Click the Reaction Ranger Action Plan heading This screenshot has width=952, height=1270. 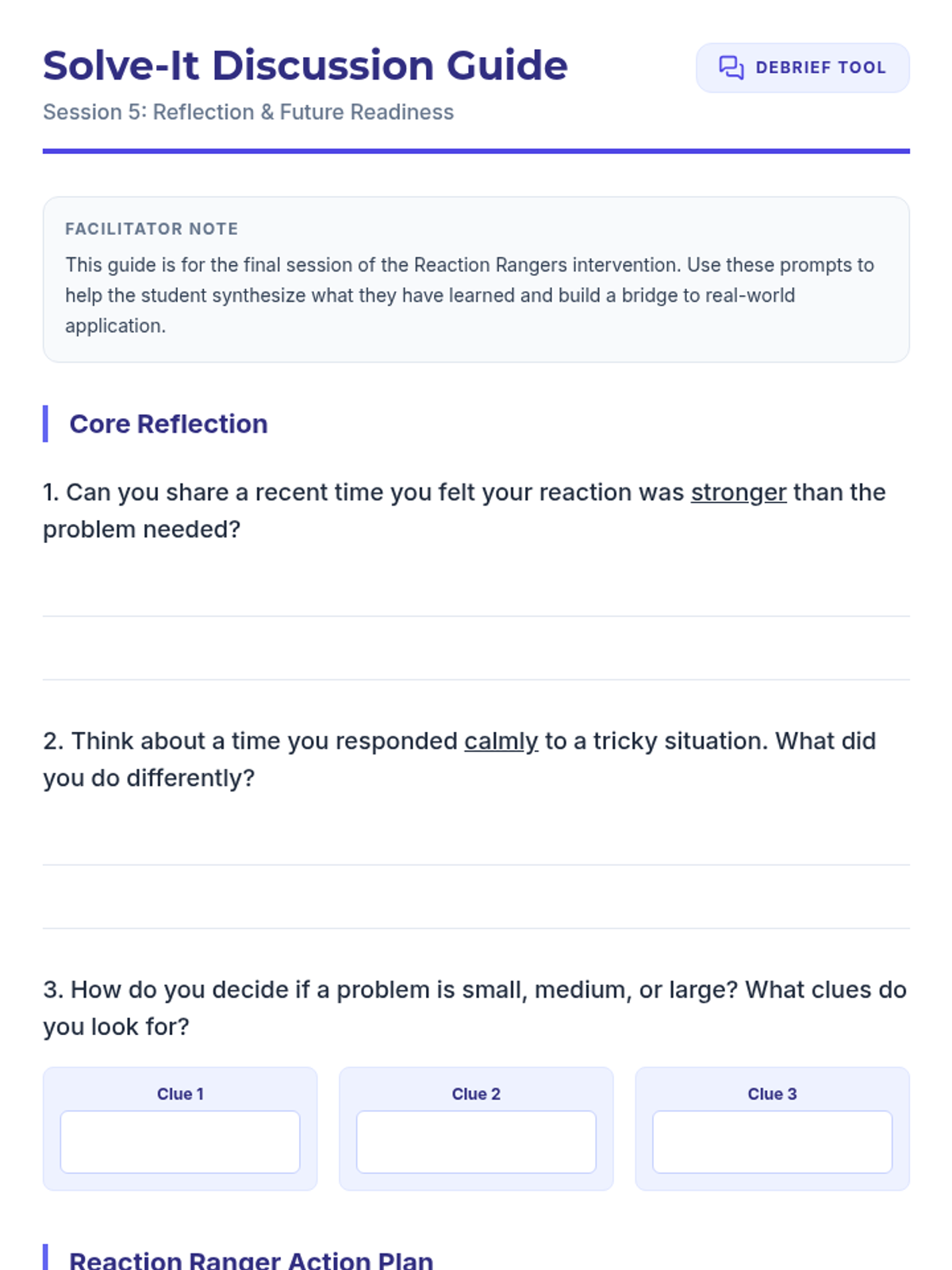click(251, 1260)
